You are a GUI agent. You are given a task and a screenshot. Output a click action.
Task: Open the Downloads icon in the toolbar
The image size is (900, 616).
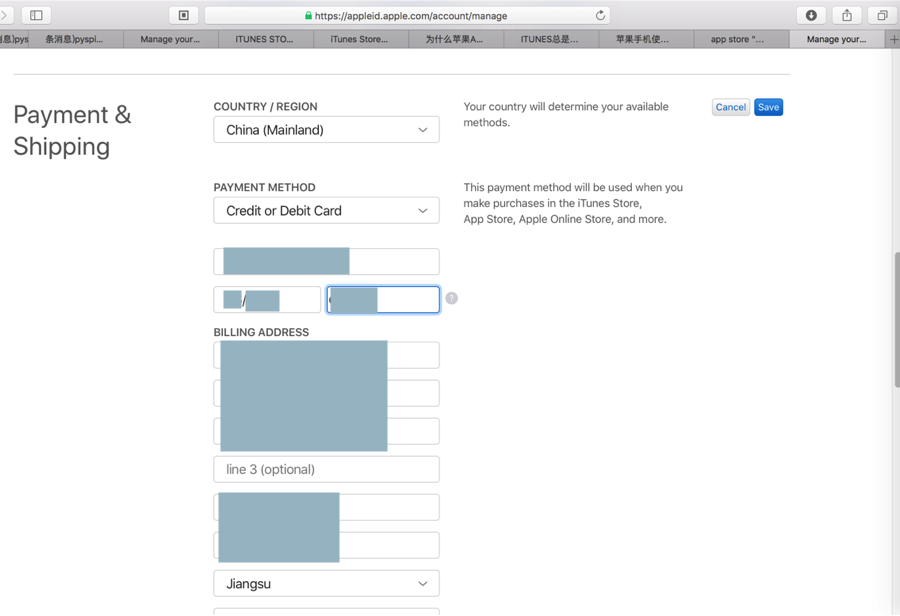pos(811,15)
